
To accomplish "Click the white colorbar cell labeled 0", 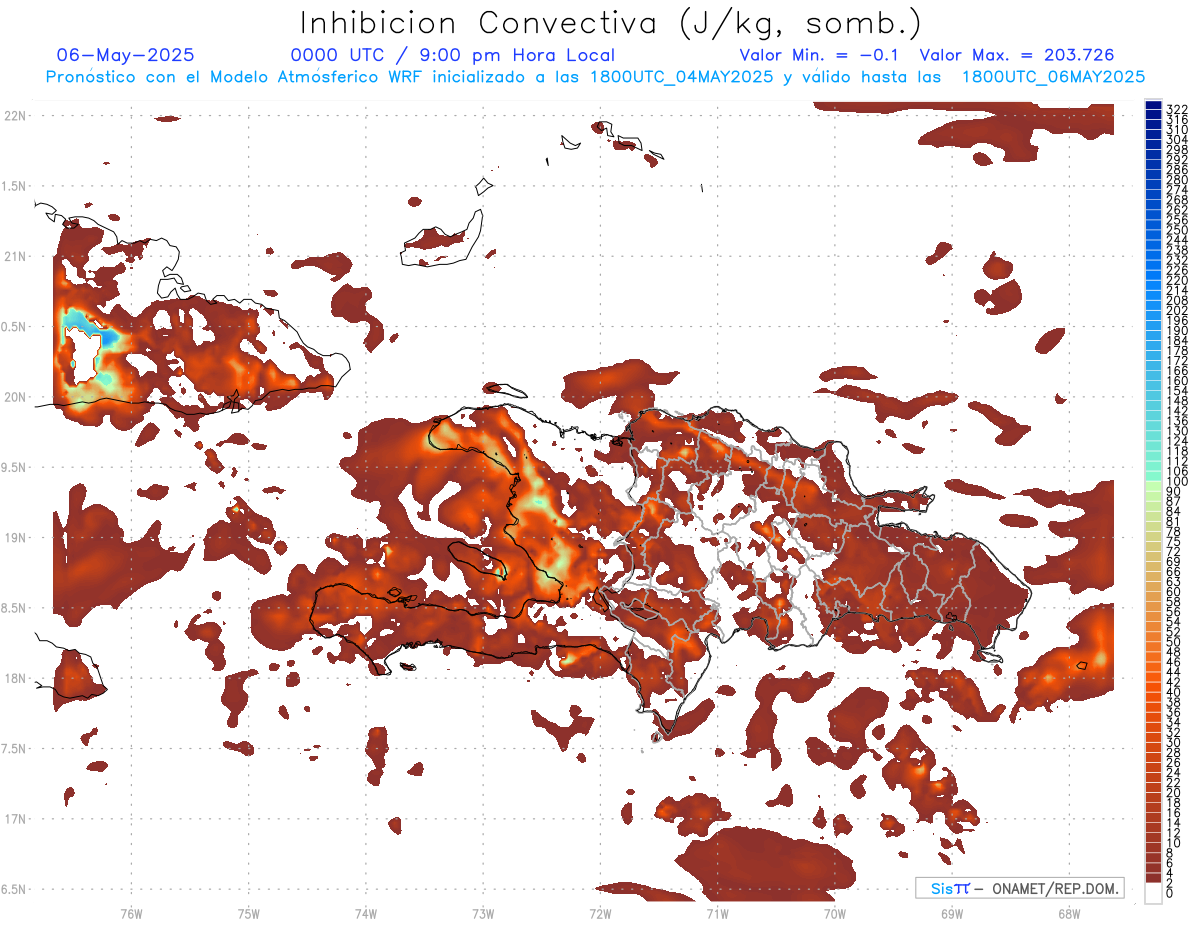I will tap(1153, 893).
